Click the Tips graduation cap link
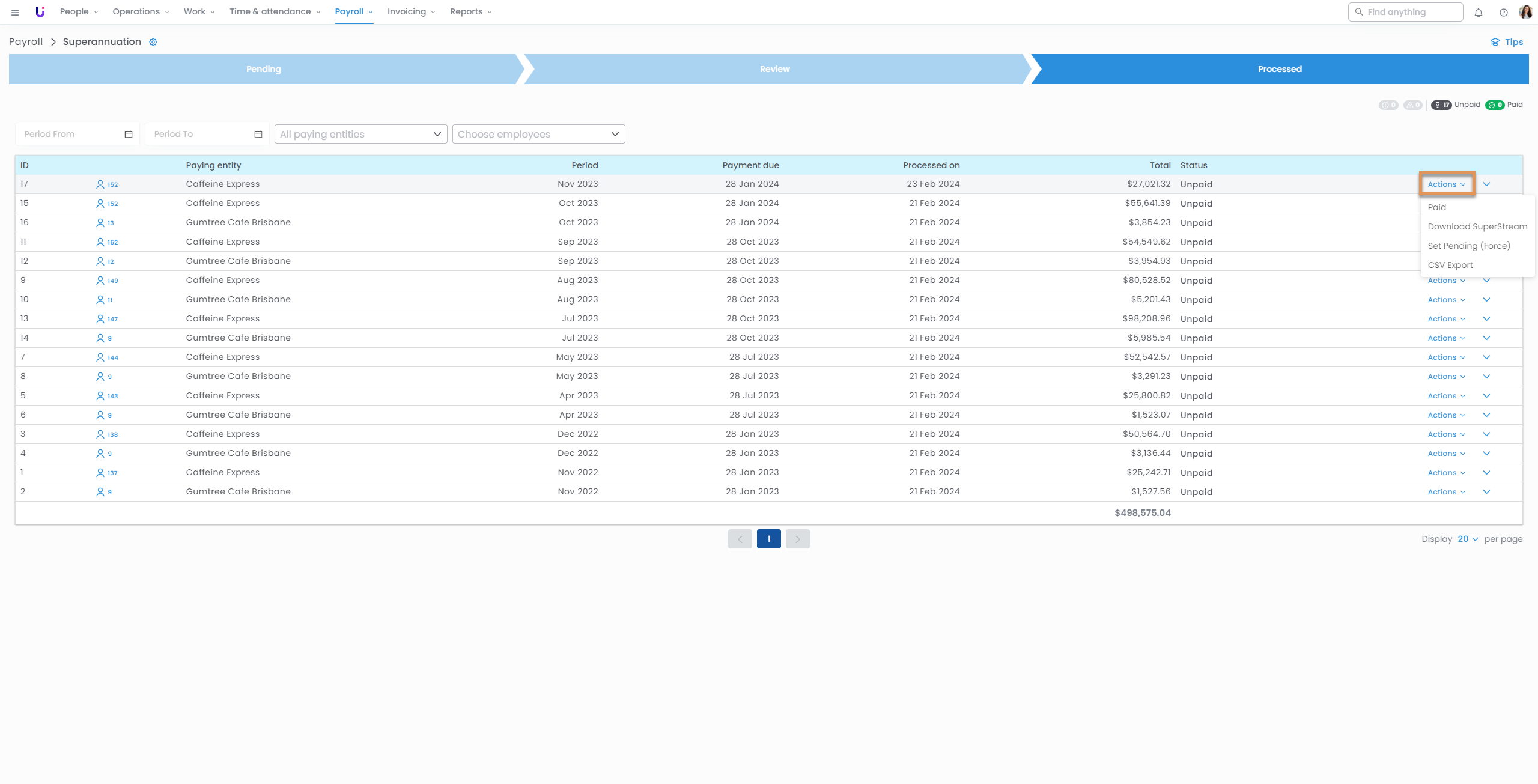The image size is (1538, 784). tap(1507, 42)
